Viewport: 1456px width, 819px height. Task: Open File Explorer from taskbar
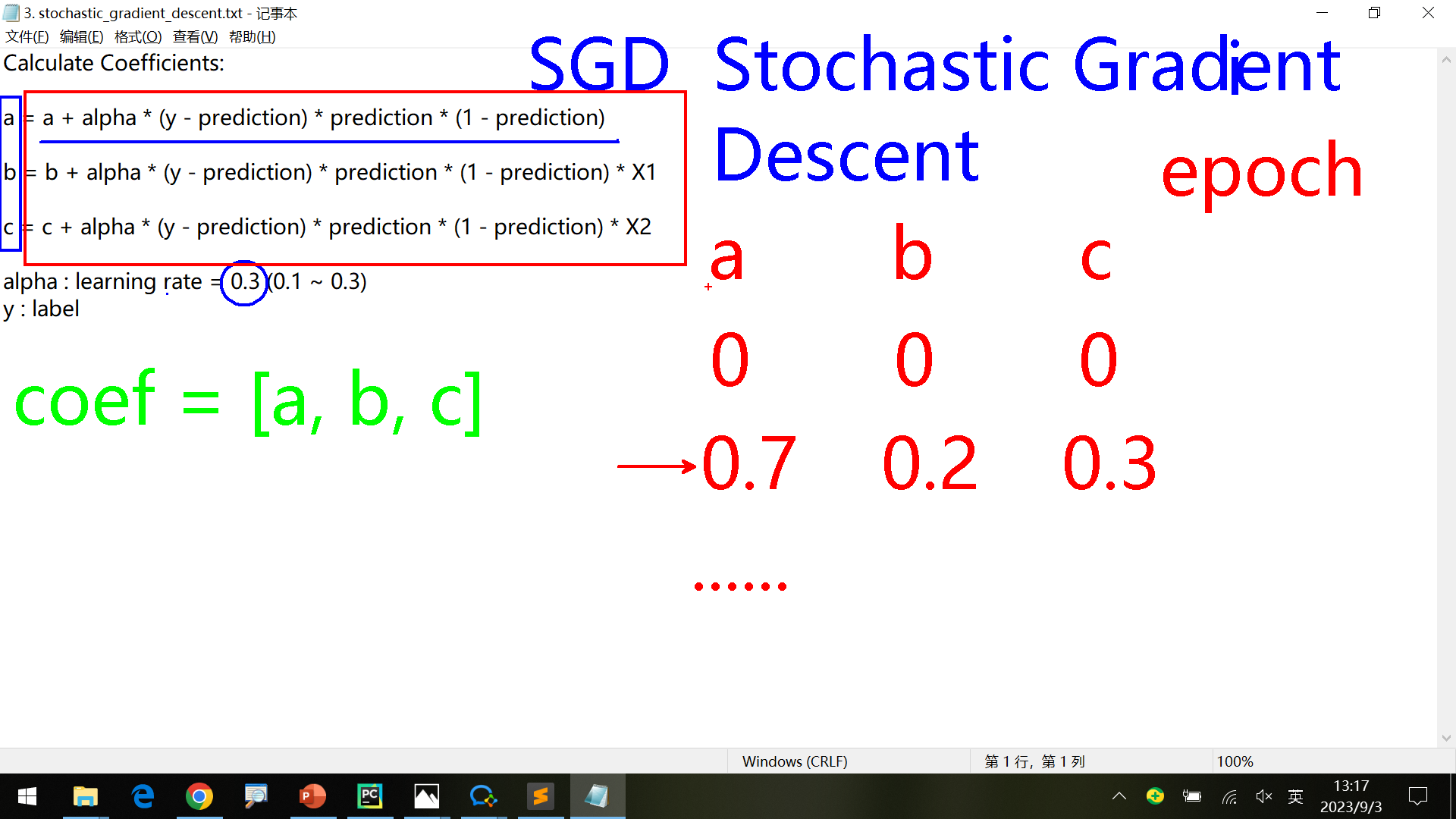[x=85, y=796]
